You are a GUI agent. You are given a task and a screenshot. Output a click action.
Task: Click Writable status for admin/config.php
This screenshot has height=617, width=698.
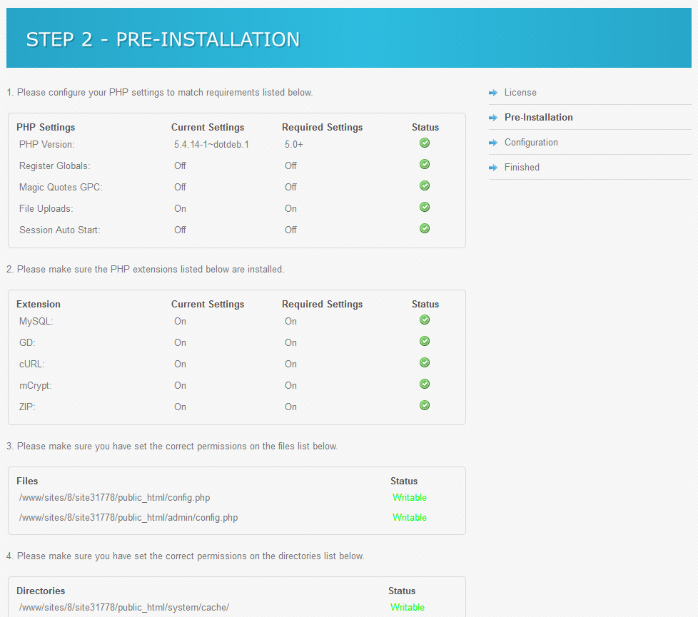[x=409, y=518]
